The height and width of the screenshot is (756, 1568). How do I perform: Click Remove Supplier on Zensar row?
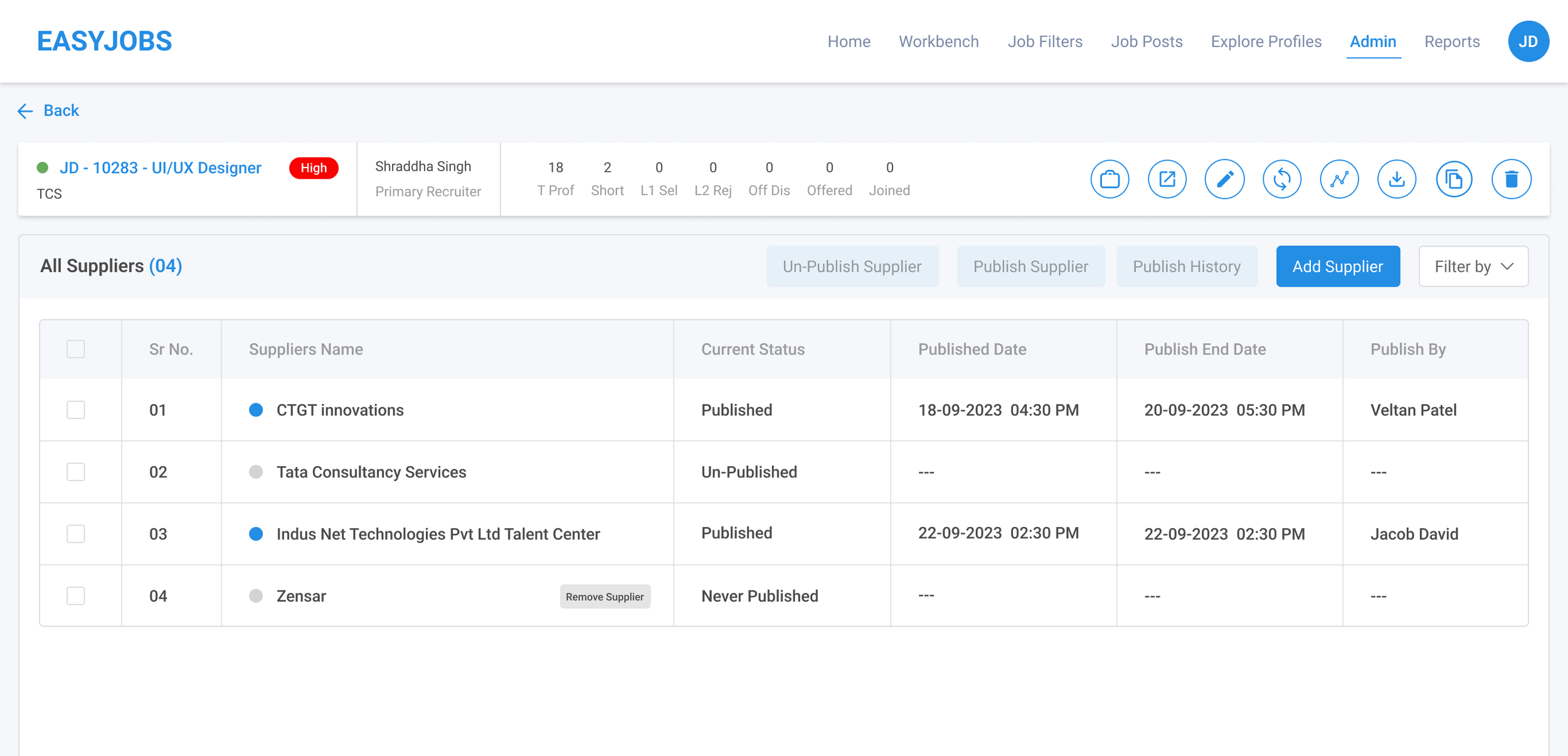point(605,597)
